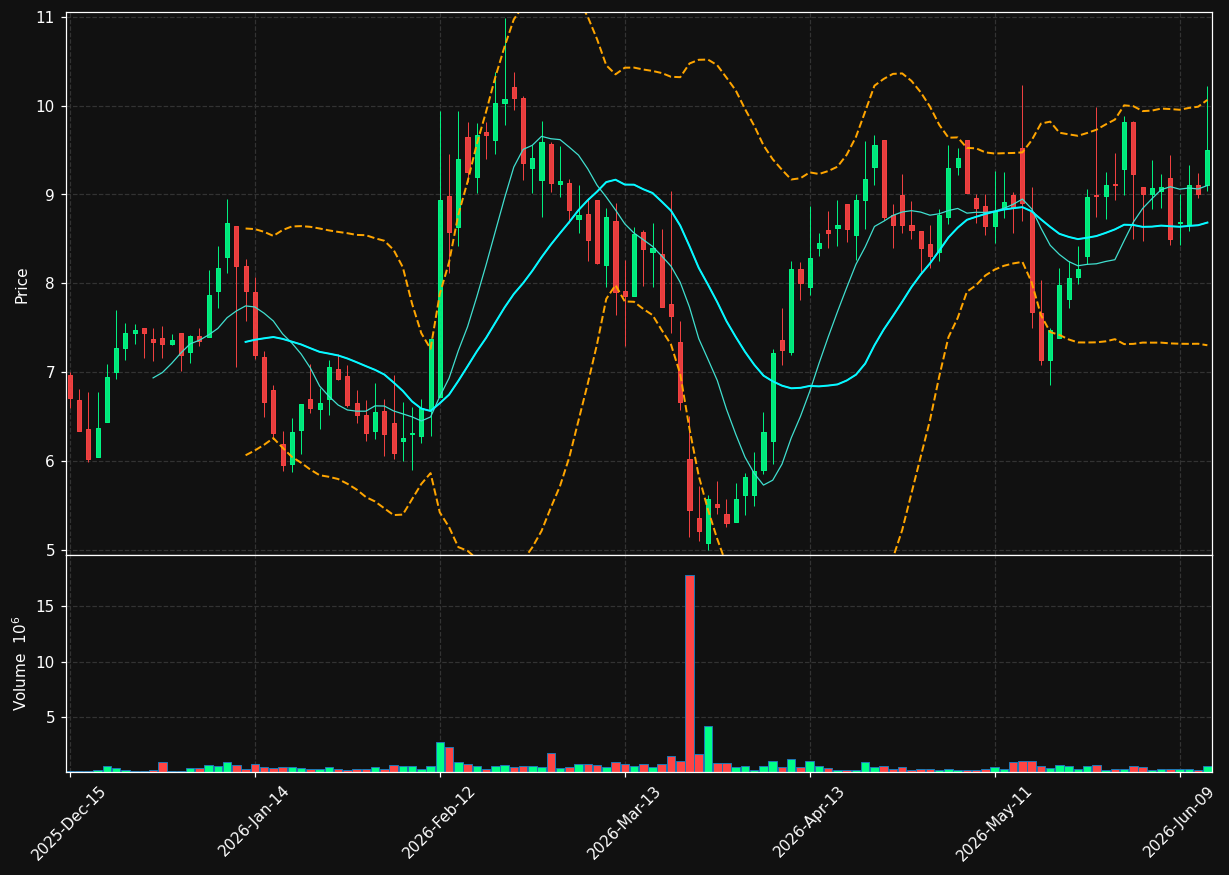Click volume tick label 15
The height and width of the screenshot is (875, 1229).
(46, 607)
